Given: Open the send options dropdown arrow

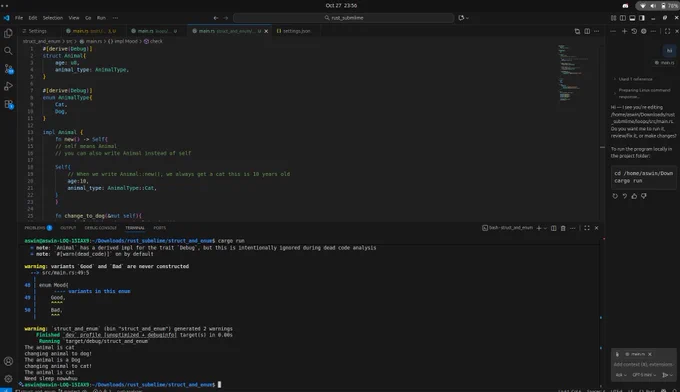Looking at the screenshot, I should 671,375.
